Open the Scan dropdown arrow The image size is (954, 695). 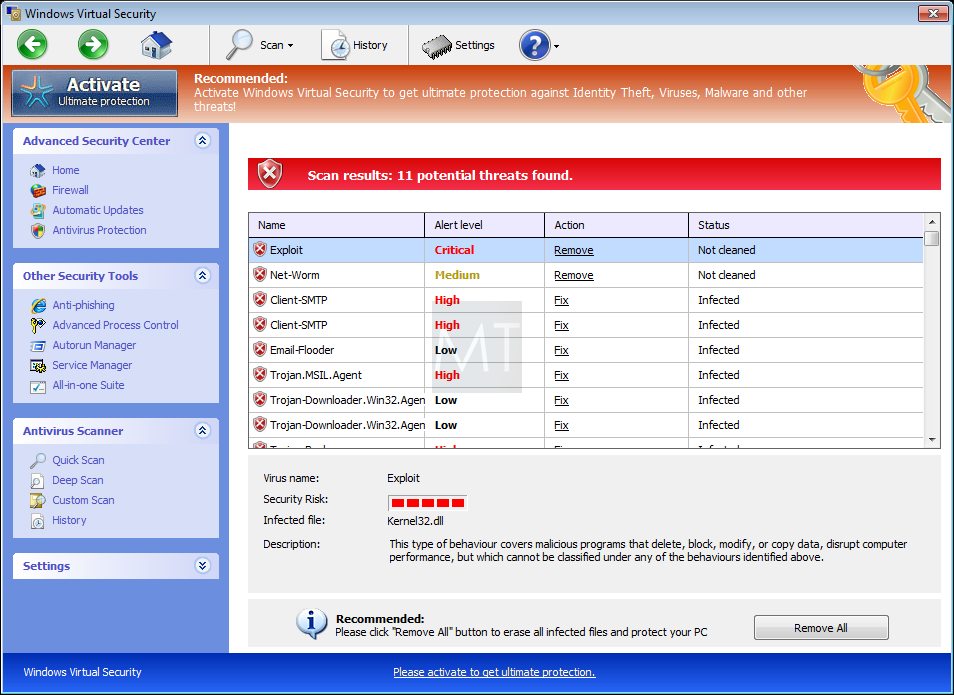[291, 46]
